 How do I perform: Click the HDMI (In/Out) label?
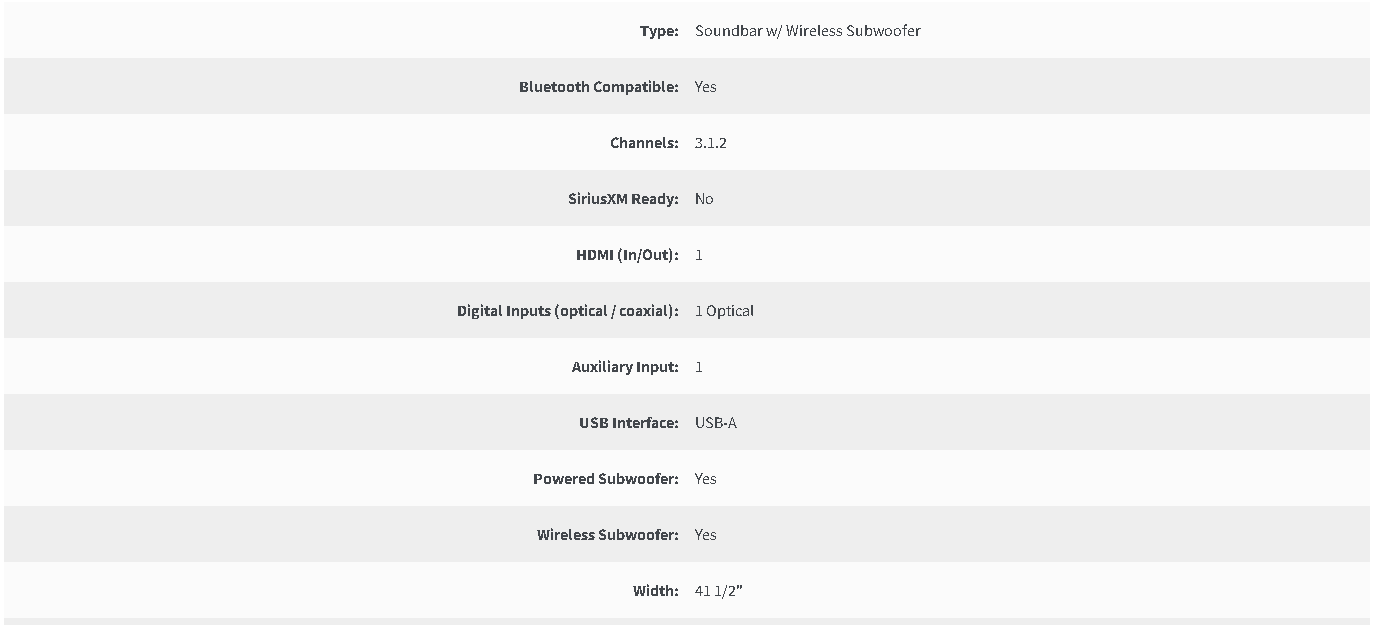(627, 255)
